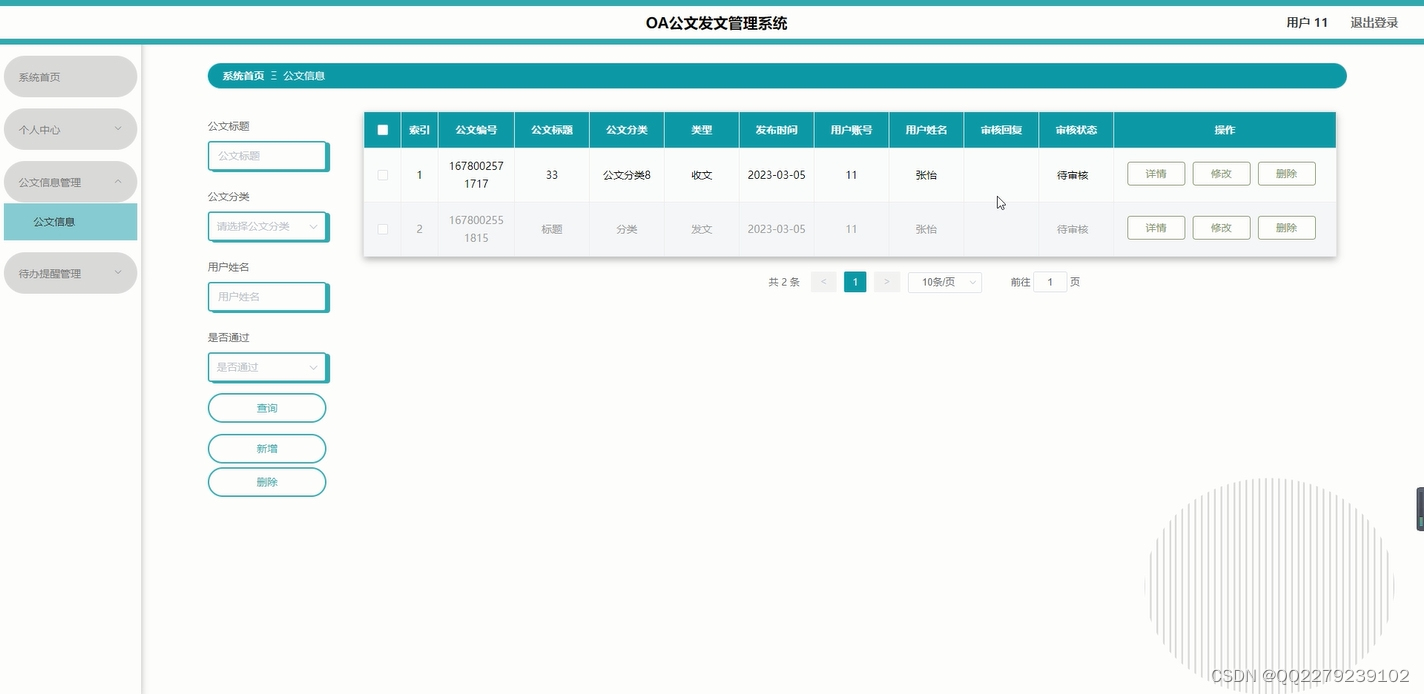Click the 查询 search button
The width and height of the screenshot is (1424, 694).
click(266, 407)
